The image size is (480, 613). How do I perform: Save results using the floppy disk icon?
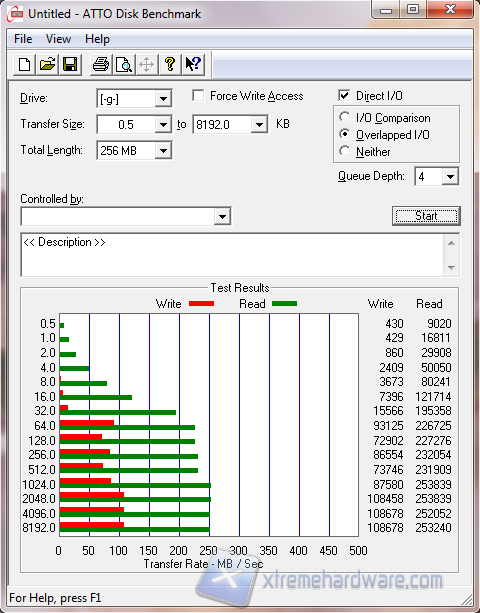70,65
